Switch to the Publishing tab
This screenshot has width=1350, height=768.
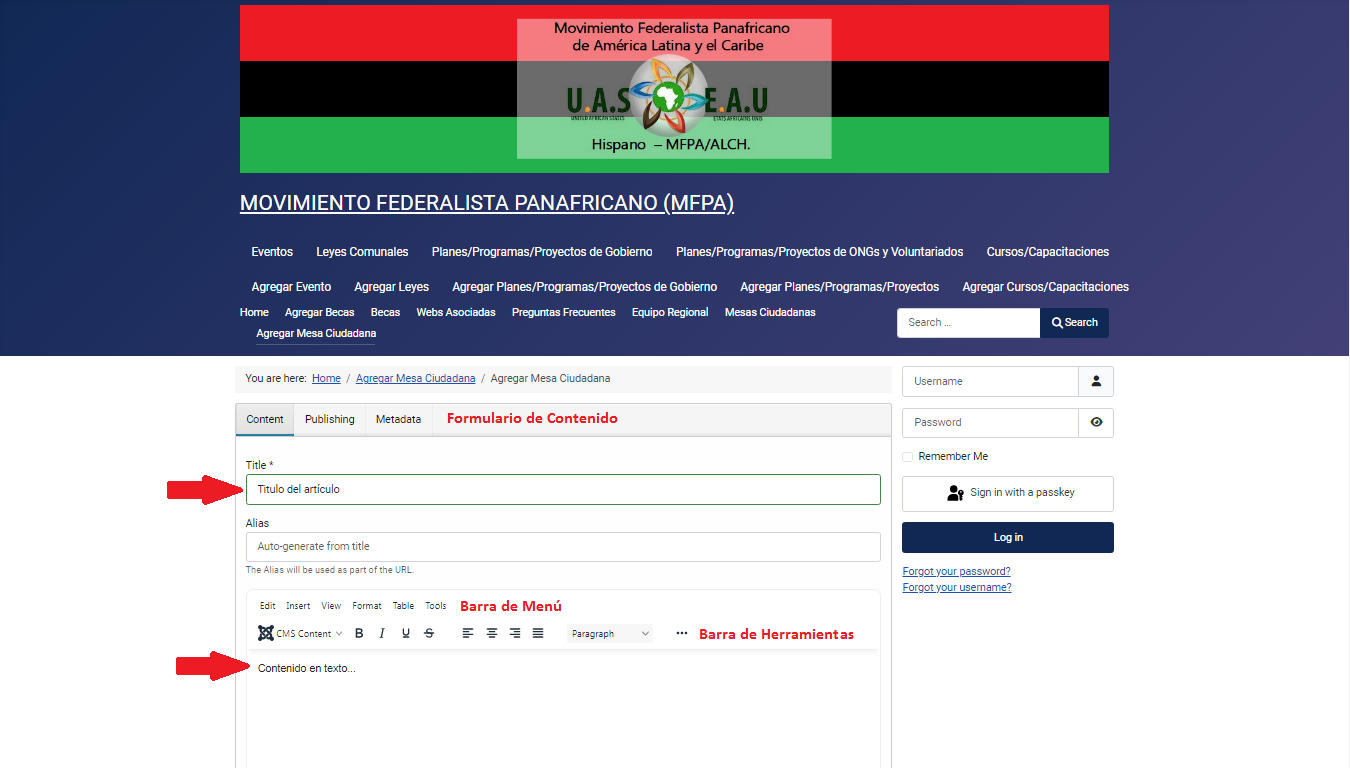point(330,420)
